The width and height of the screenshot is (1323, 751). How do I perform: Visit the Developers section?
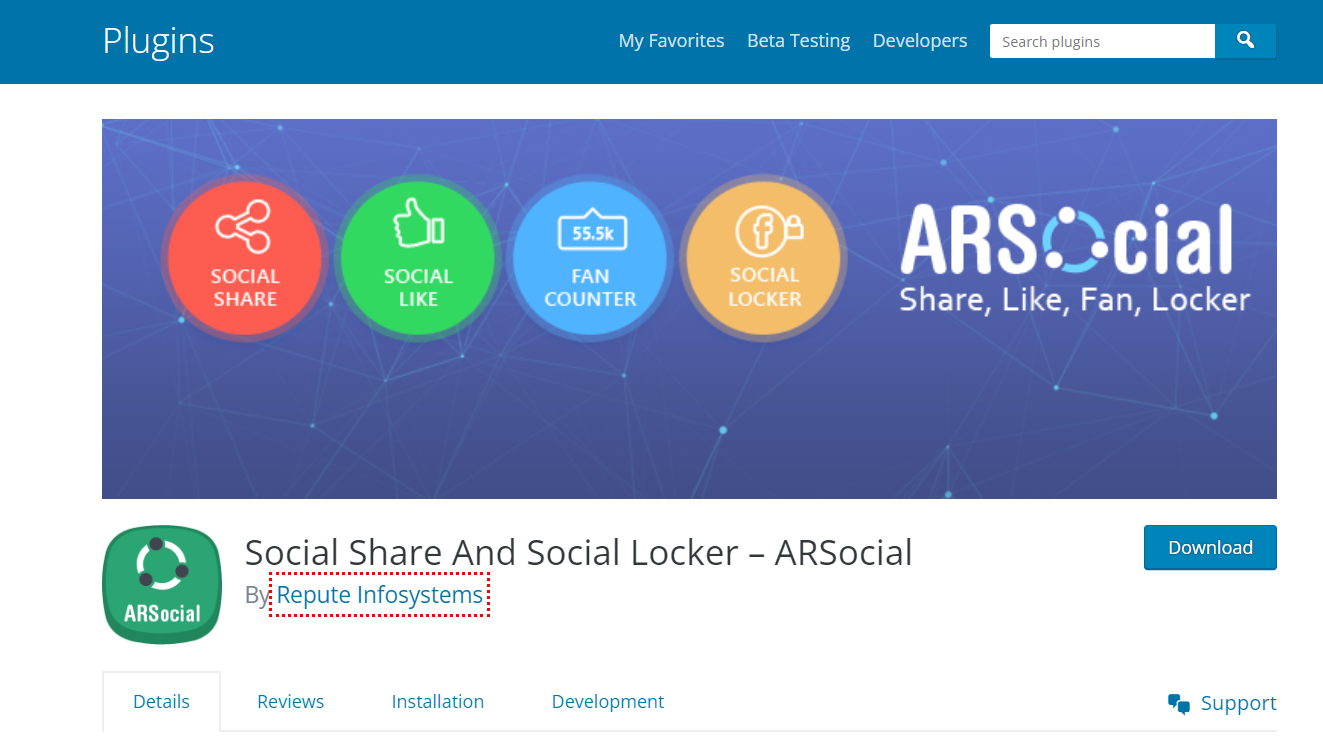pos(919,40)
